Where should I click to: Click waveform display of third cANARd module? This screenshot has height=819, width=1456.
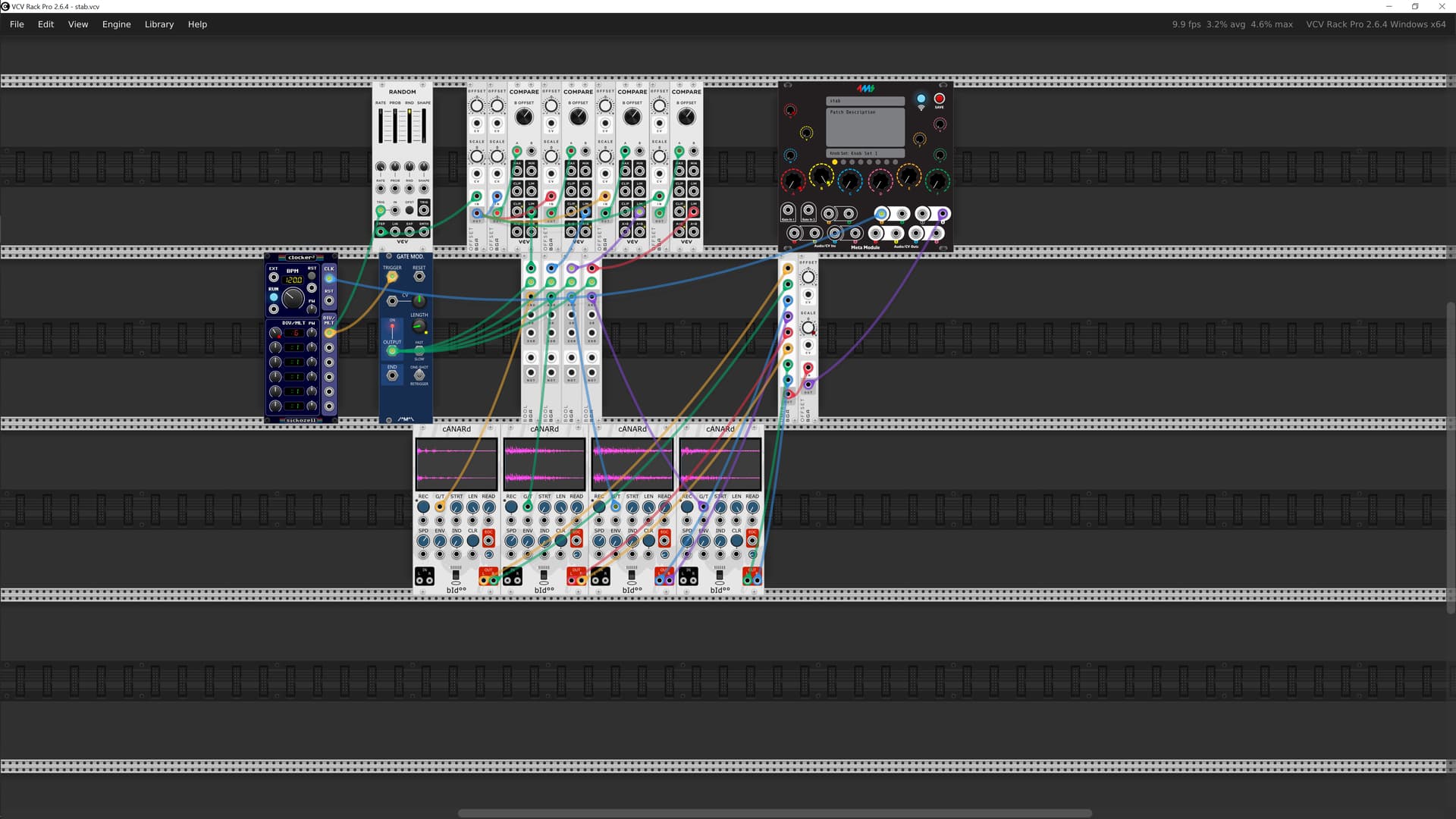(632, 464)
